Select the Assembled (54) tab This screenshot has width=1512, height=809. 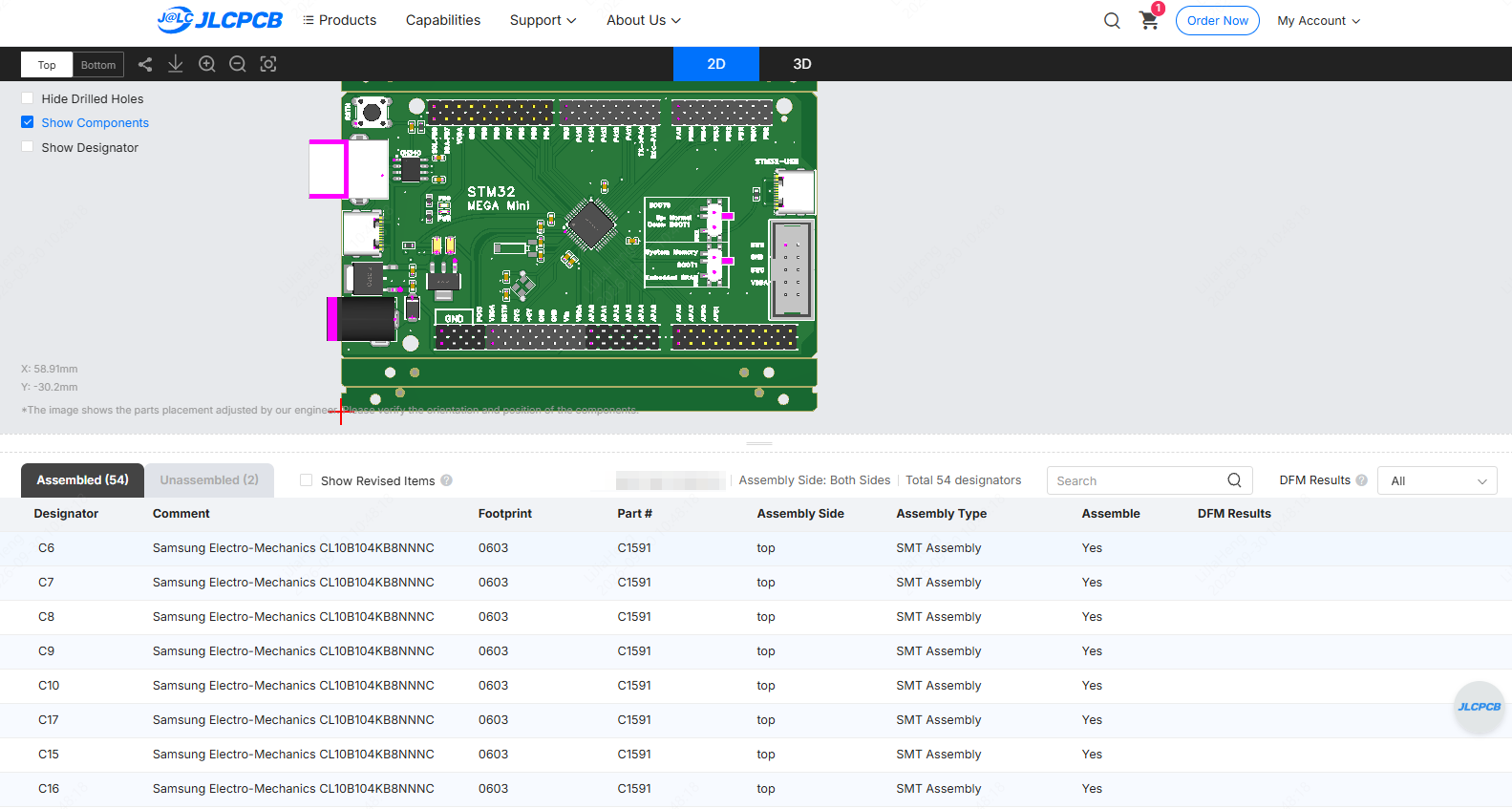tap(82, 480)
